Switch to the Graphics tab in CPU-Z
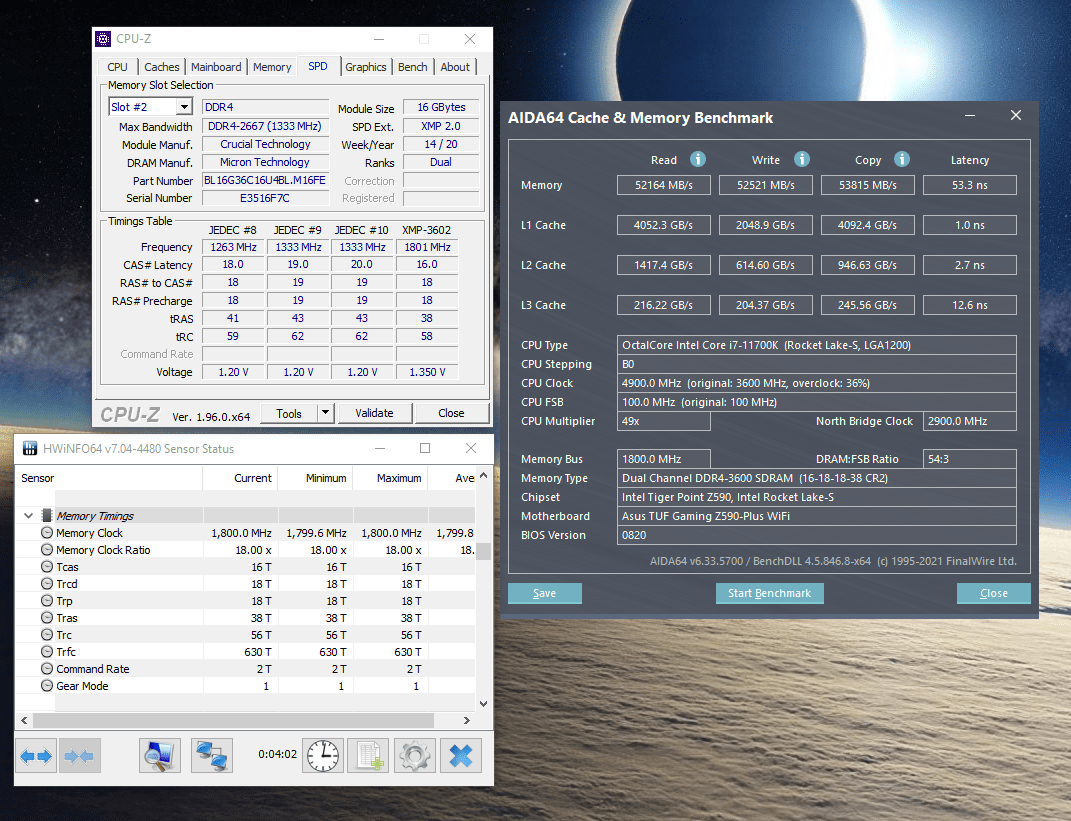 coord(365,67)
